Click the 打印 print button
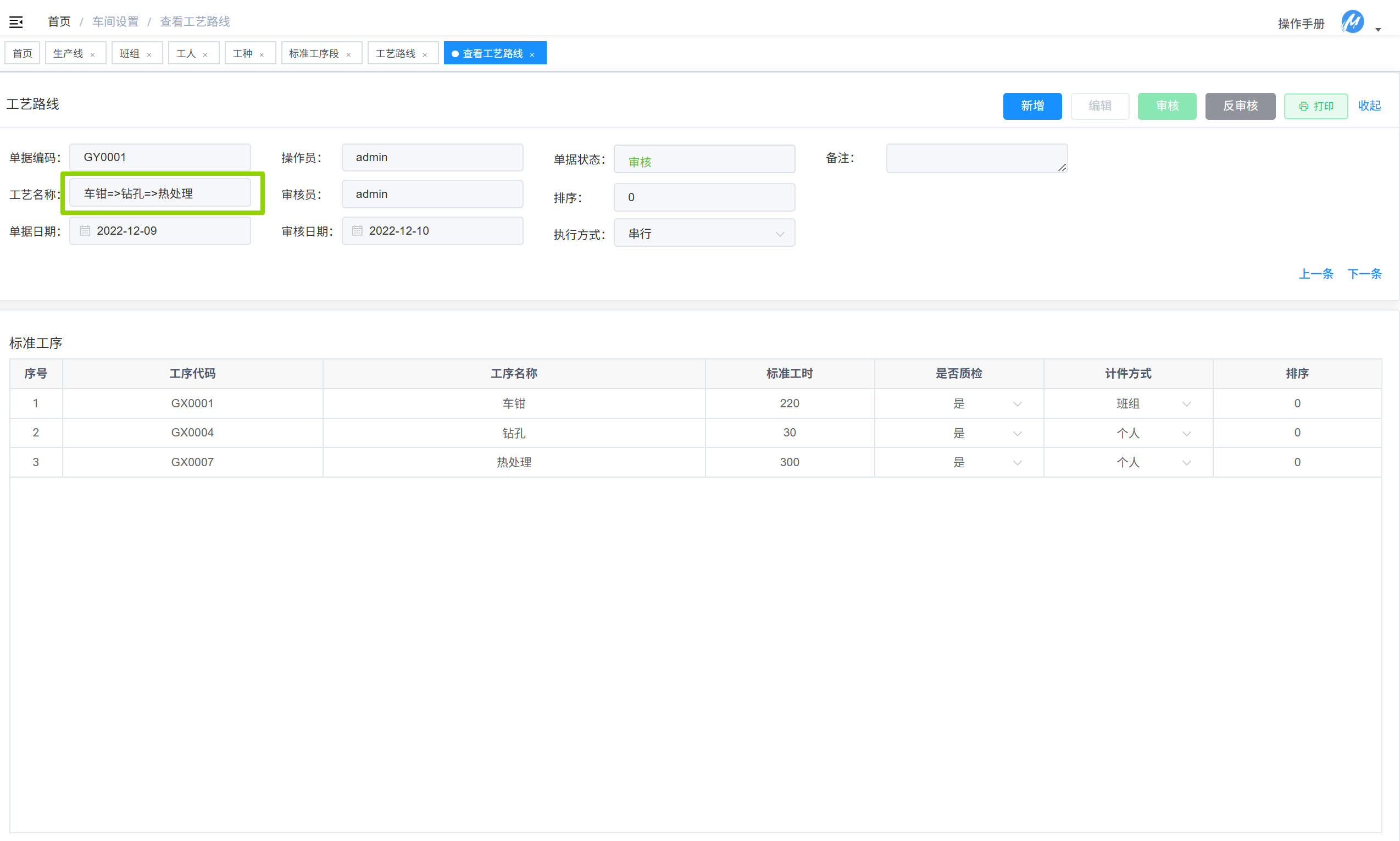Screen dimensions: 1400x841 tap(1315, 106)
